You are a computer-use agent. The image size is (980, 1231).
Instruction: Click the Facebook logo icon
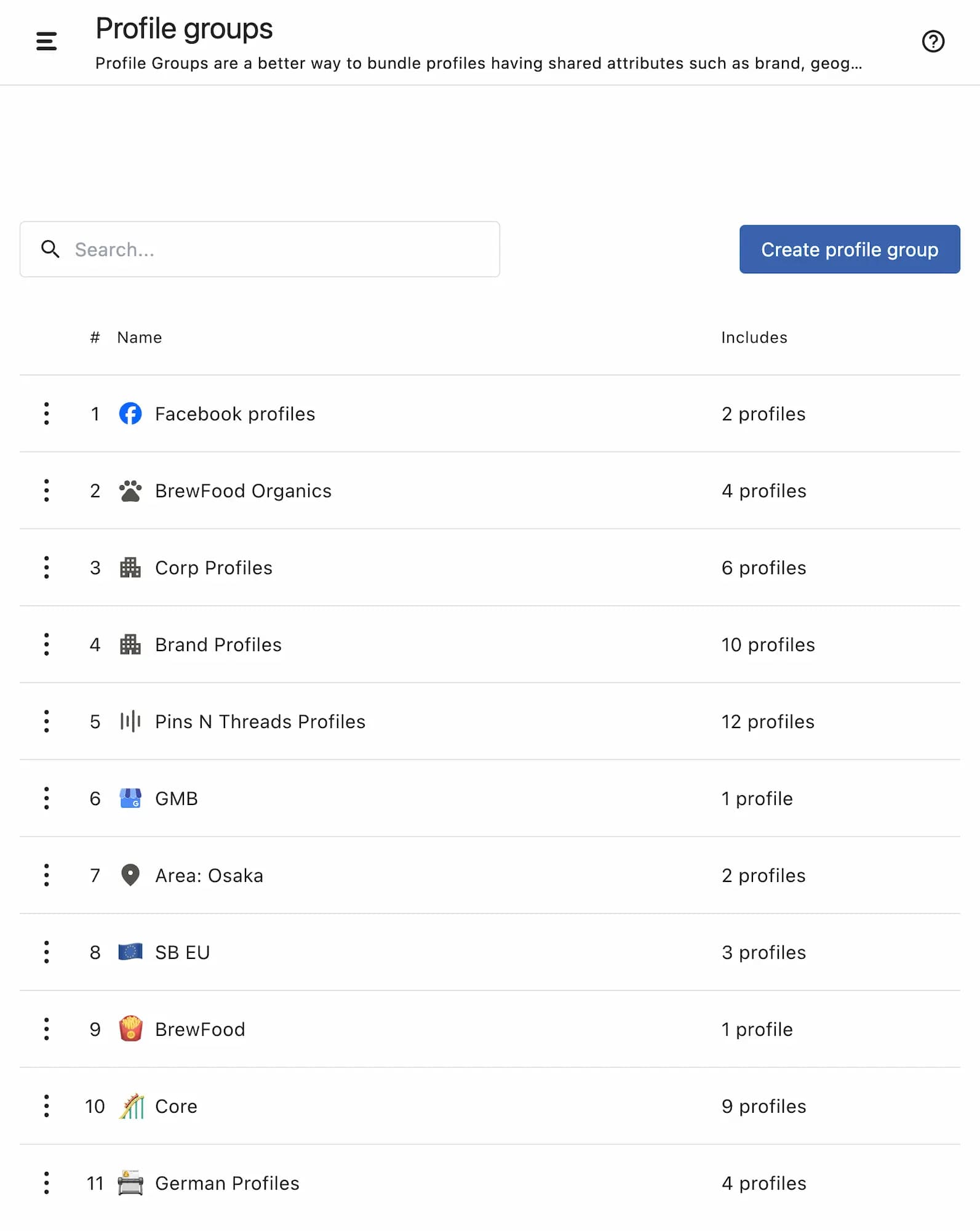[130, 414]
